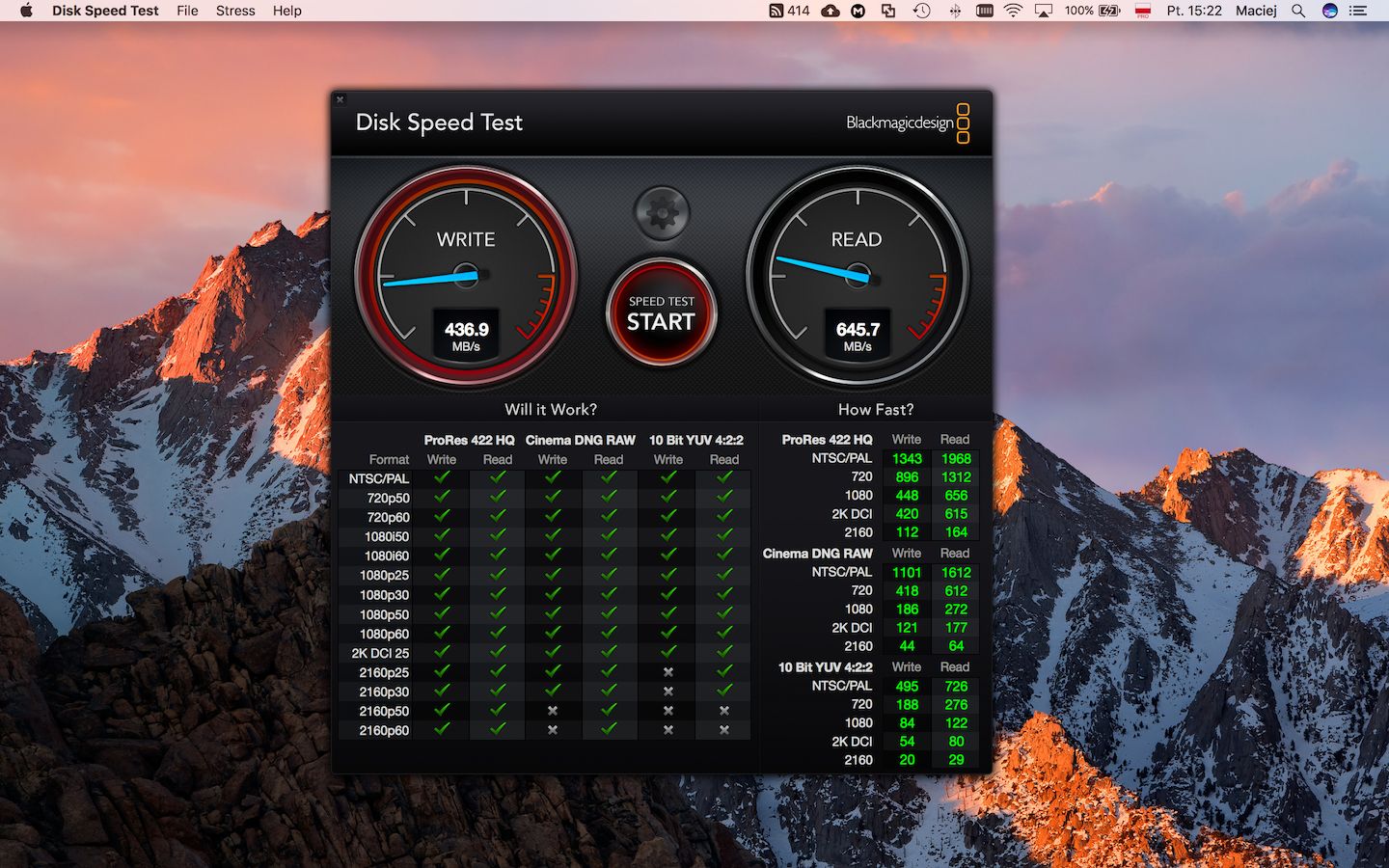The height and width of the screenshot is (868, 1389).
Task: Click the cloud upload menu bar icon
Action: pos(830,11)
